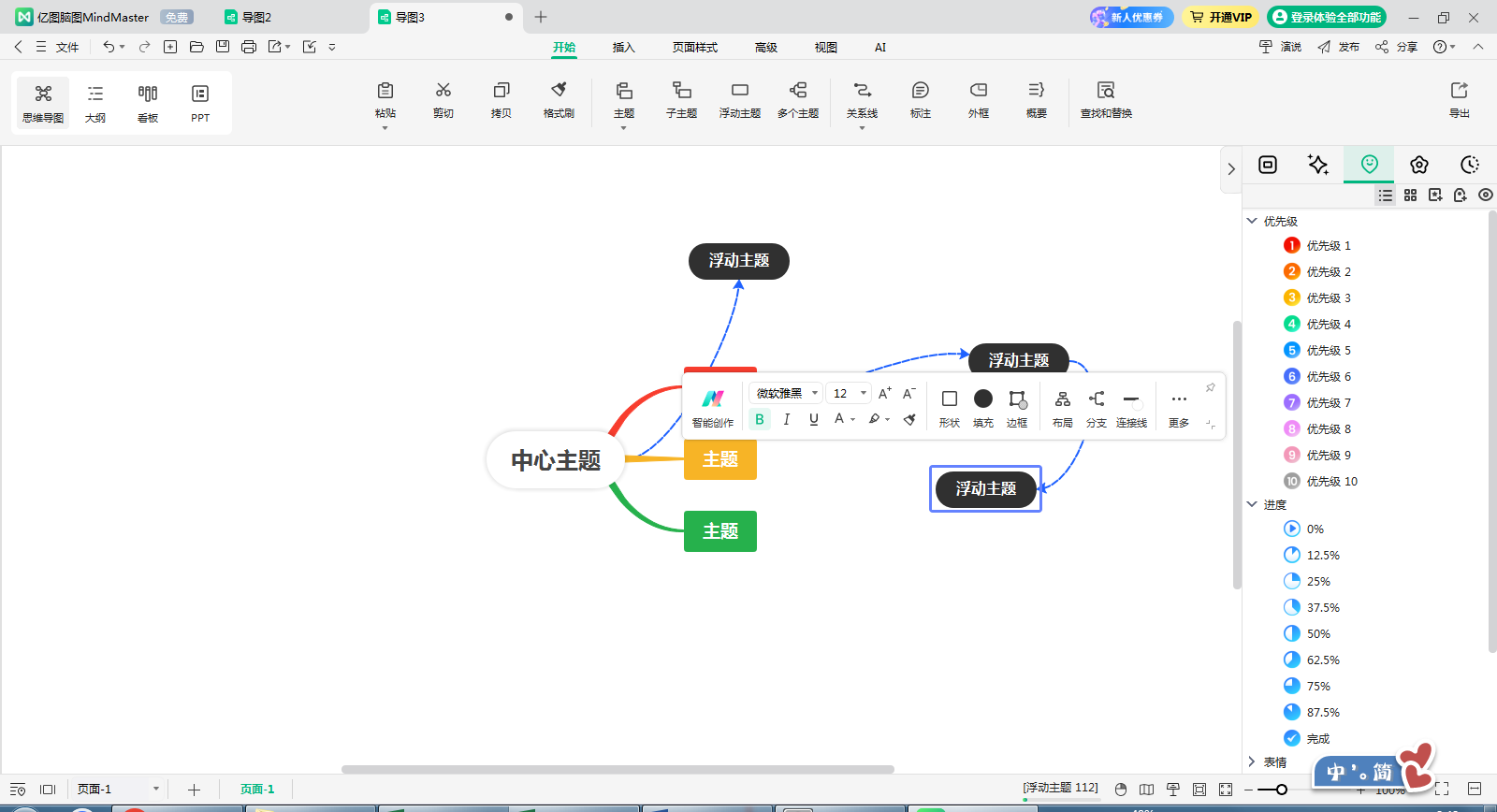Open the 开始 ribbon tab
This screenshot has width=1497, height=812.
tap(564, 47)
